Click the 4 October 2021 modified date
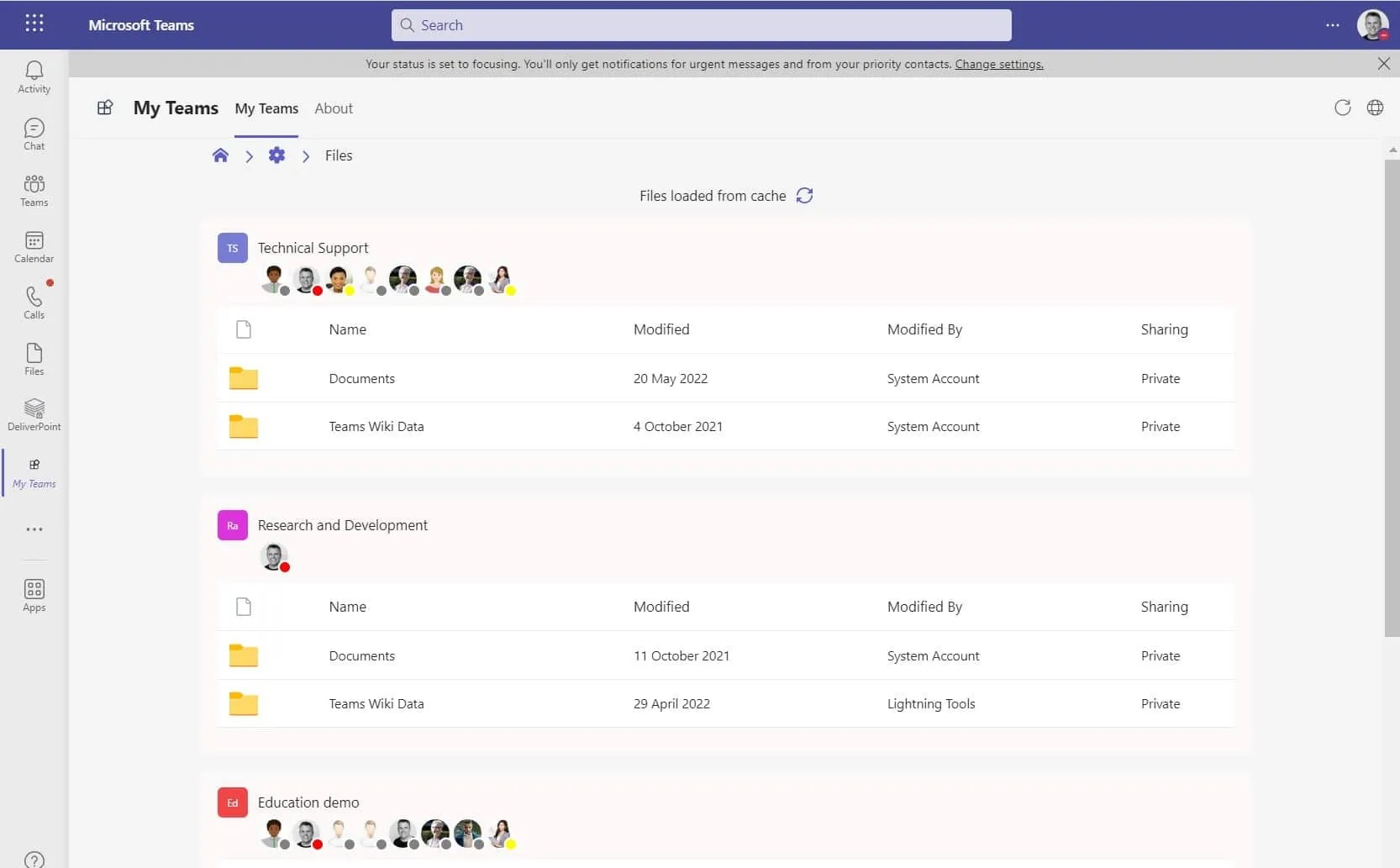 (x=678, y=427)
